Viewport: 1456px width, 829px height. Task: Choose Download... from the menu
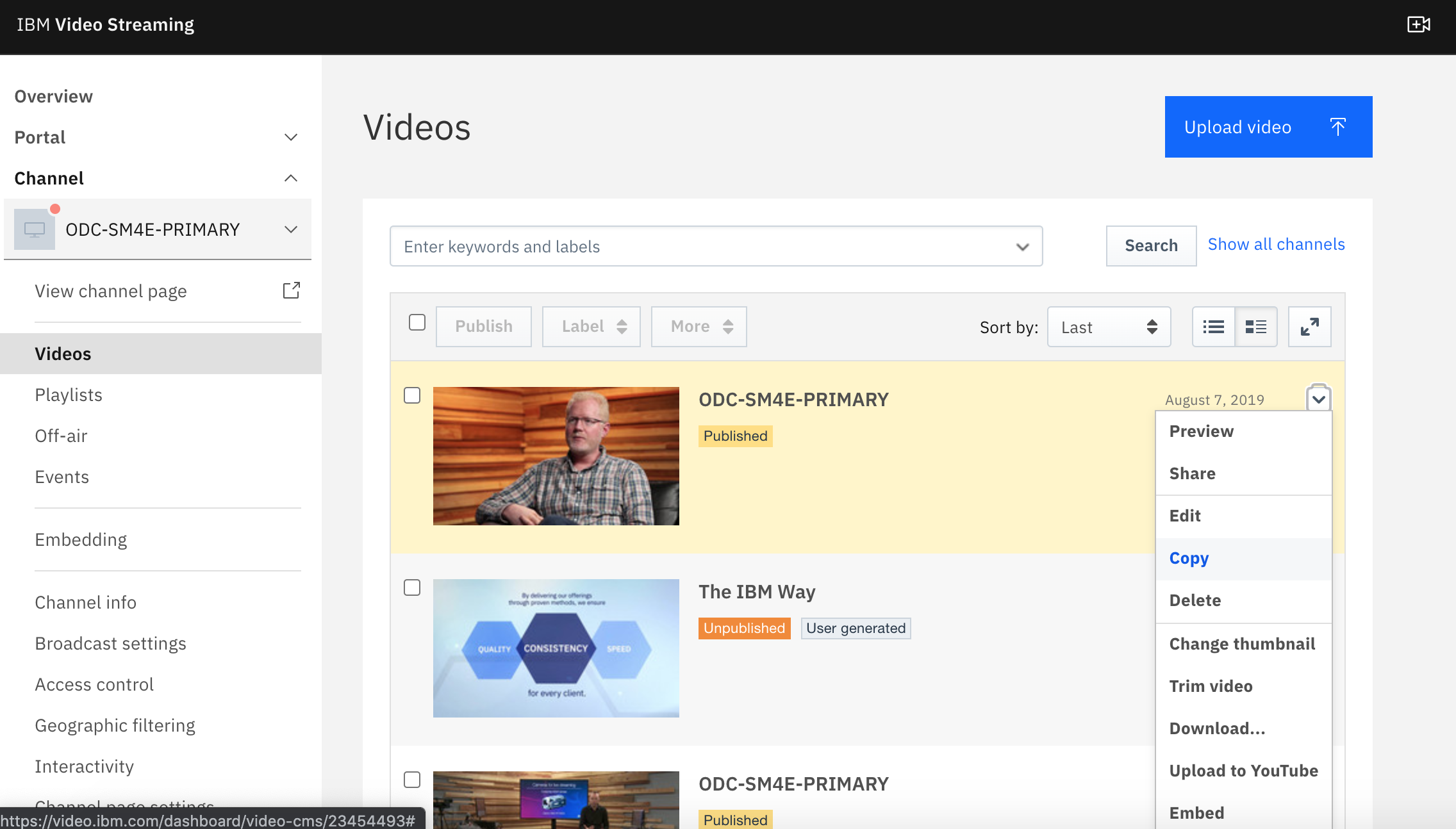coord(1244,728)
